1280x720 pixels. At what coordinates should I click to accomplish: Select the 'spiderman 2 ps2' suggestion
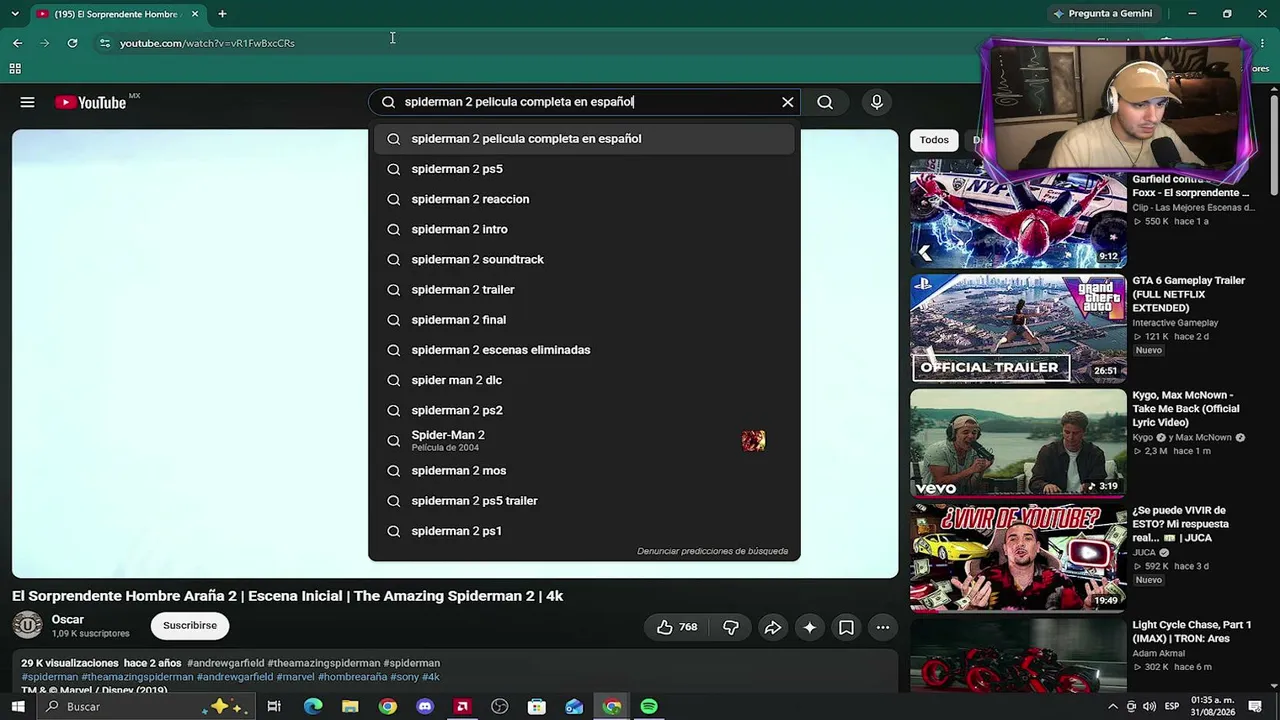584,410
